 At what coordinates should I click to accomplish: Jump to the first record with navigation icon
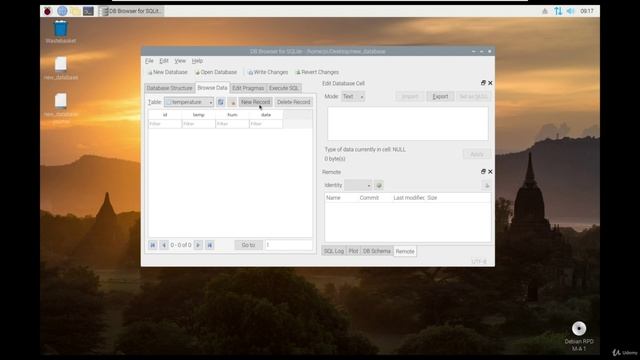pos(153,245)
